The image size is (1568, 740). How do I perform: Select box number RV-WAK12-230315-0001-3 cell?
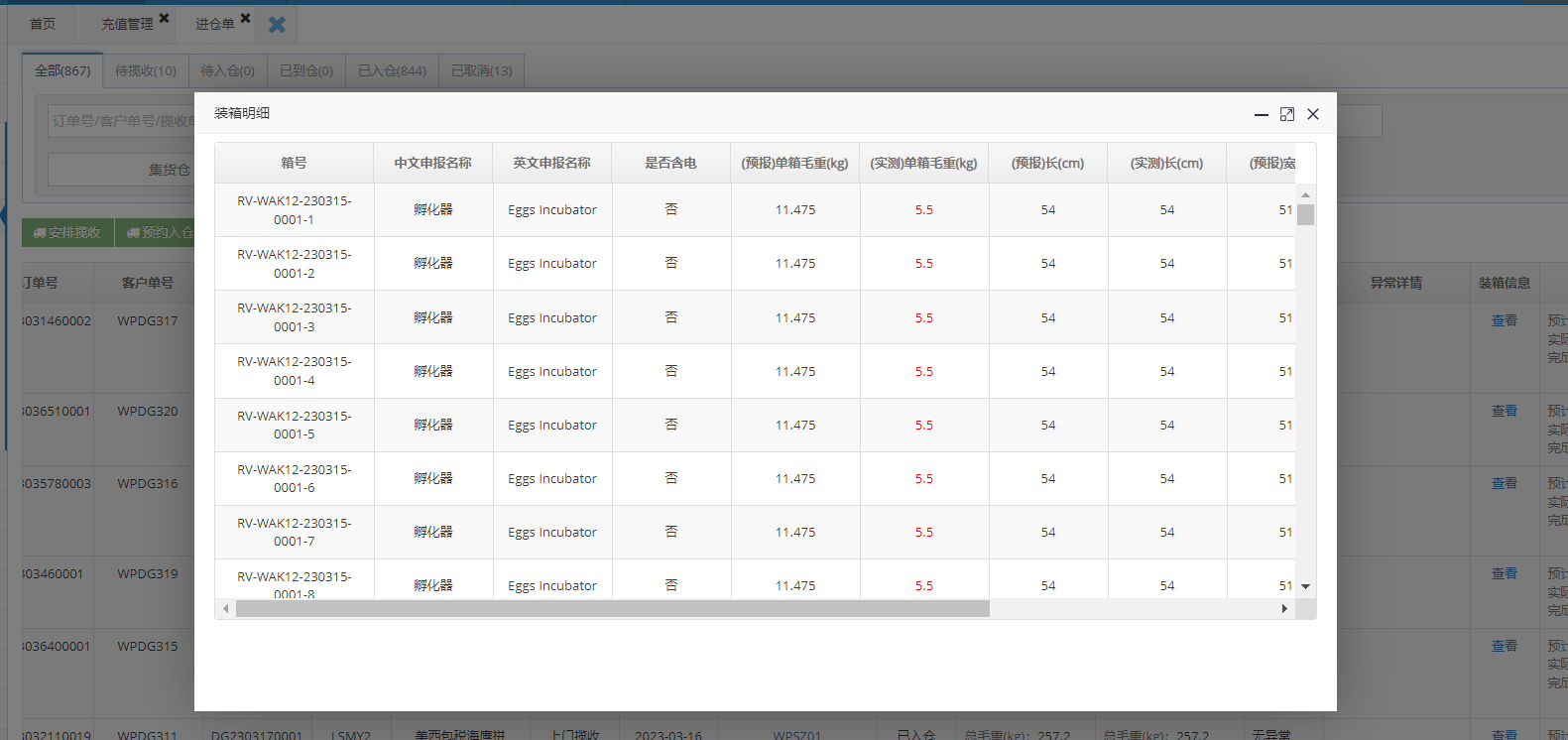tap(295, 317)
